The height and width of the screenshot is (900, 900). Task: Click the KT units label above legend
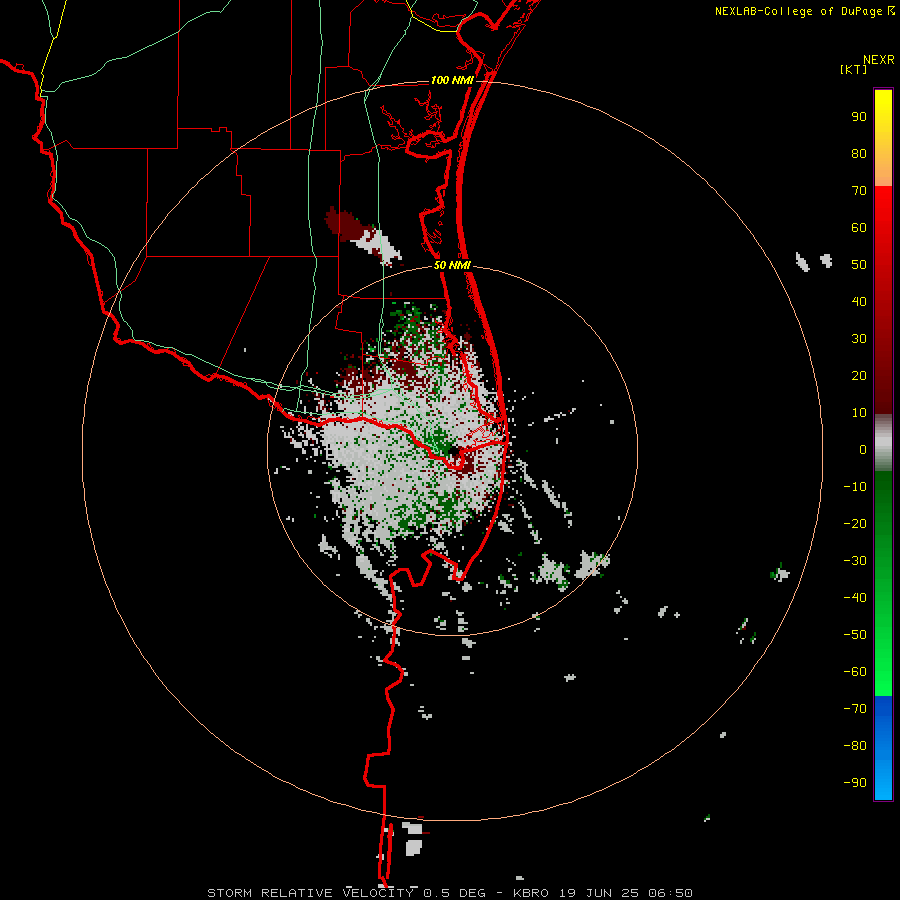(853, 69)
